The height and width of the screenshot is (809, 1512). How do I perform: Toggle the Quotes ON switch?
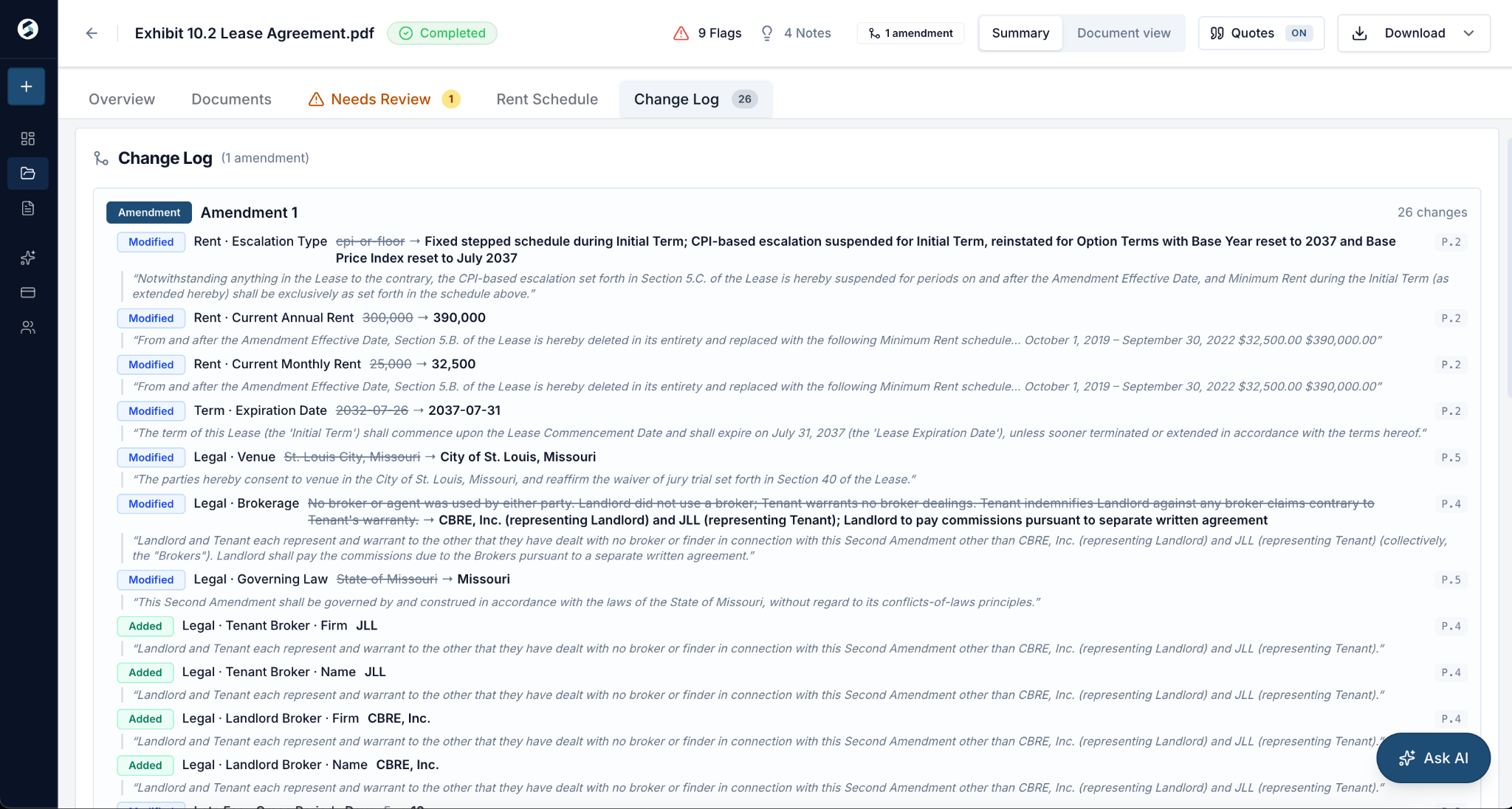point(1299,33)
